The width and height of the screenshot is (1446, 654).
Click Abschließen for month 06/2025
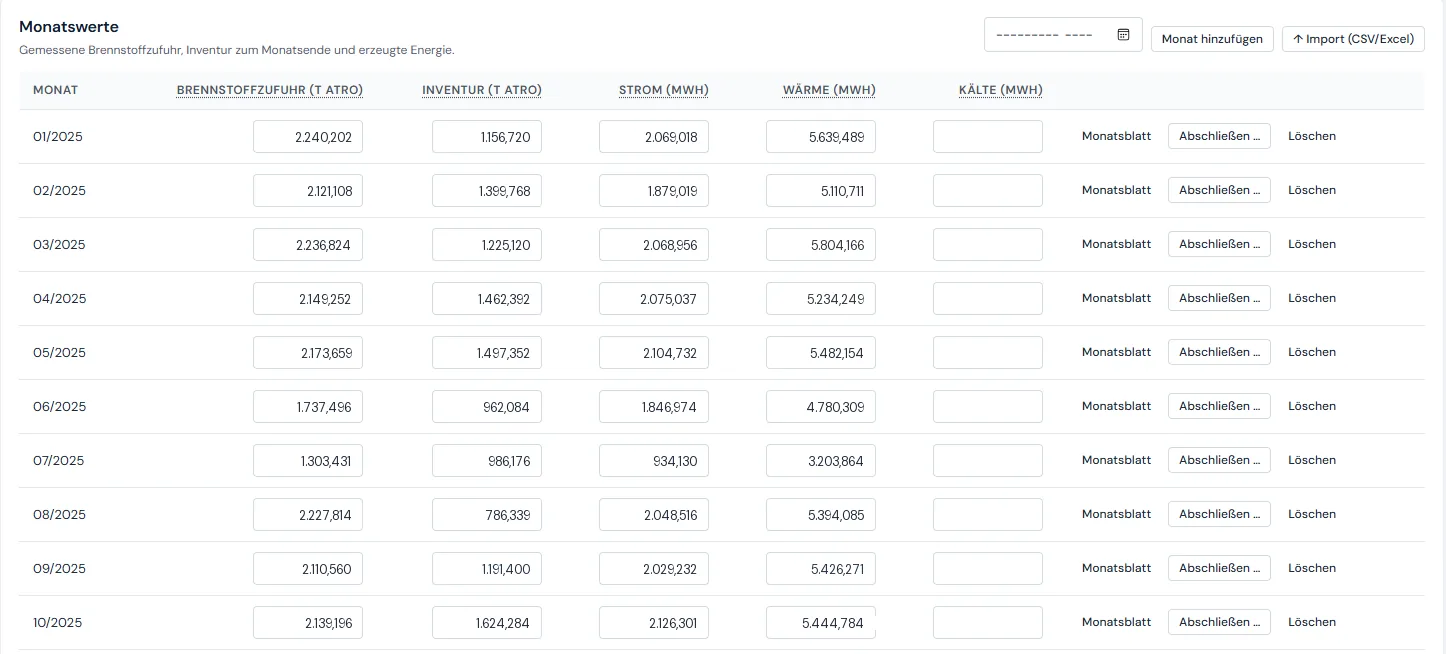(1219, 406)
